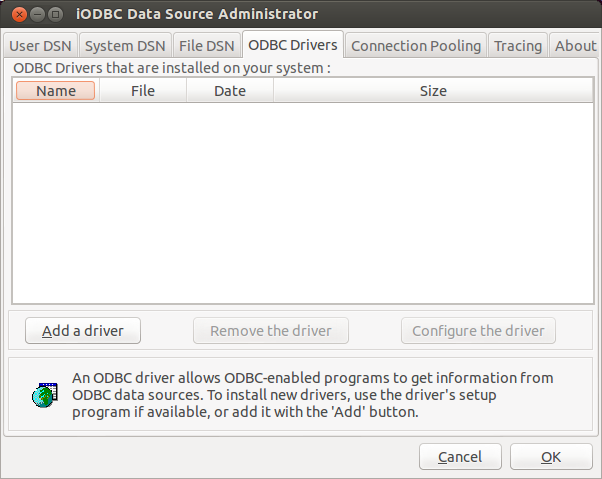Screen dimensions: 602x479
Task: Select the File DSN tab
Action: [207, 45]
